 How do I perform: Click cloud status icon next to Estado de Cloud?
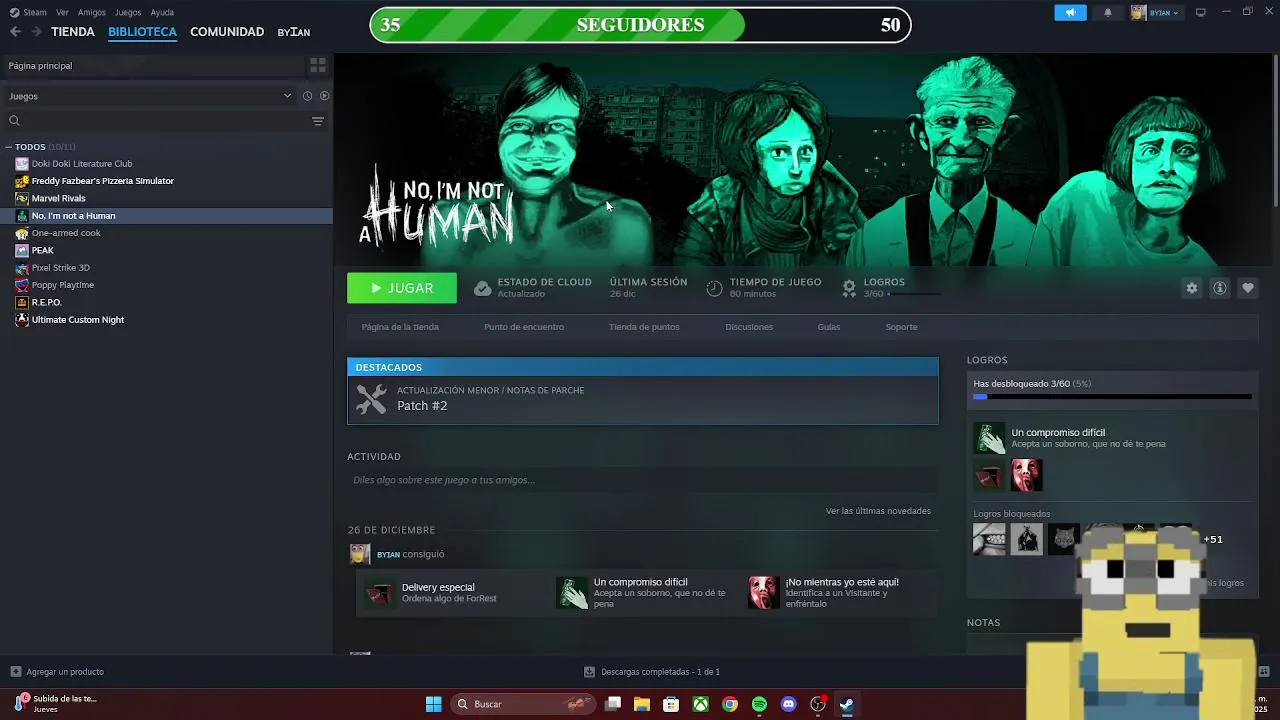pos(482,288)
